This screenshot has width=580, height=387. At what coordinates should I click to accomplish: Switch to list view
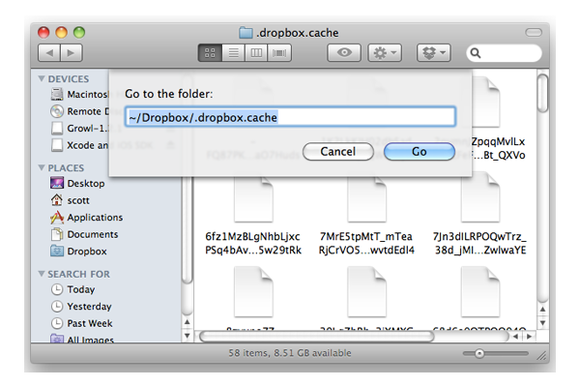coord(233,53)
